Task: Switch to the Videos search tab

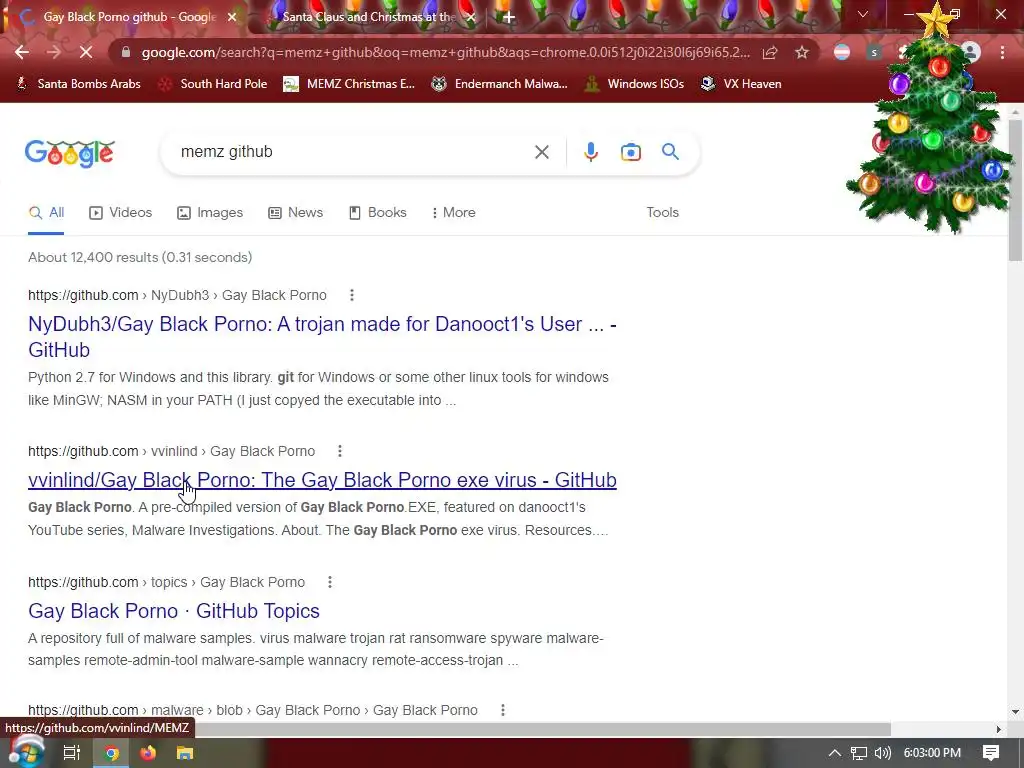Action: pyautogui.click(x=121, y=212)
